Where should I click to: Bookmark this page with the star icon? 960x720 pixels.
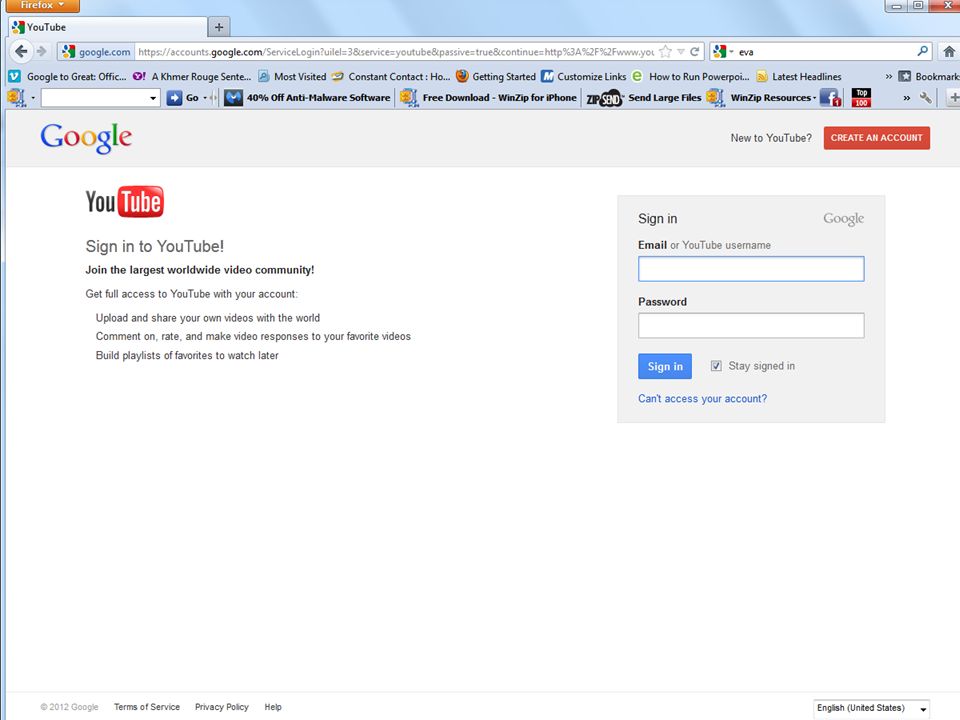point(666,52)
